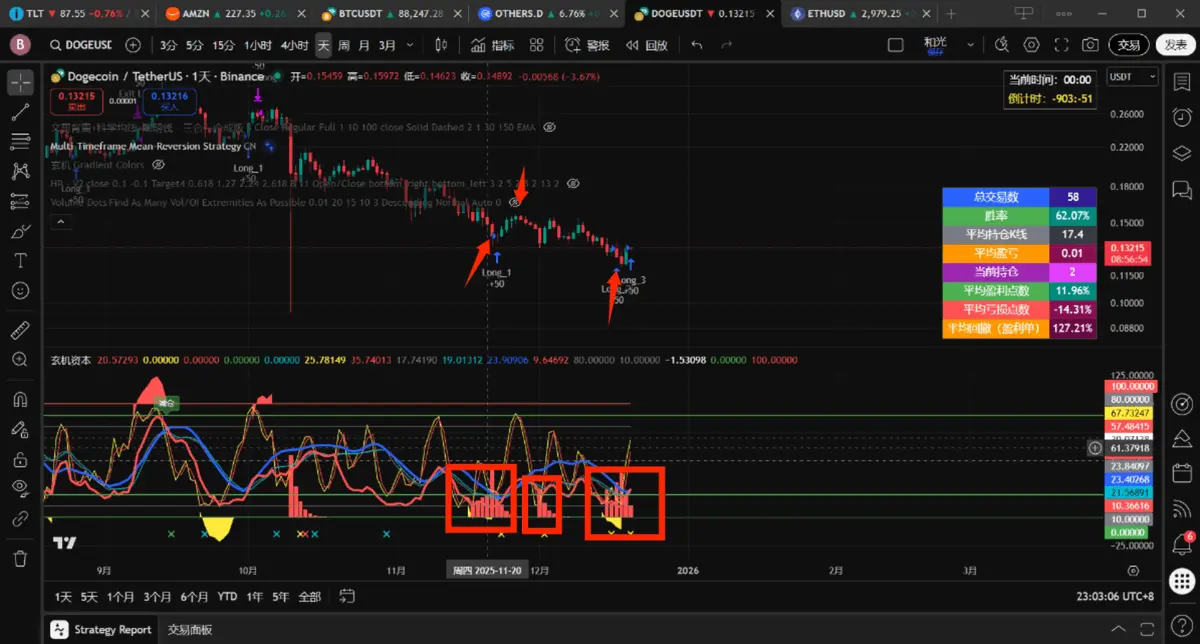The width and height of the screenshot is (1200, 644).
Task: Open quick search magnifier icon
Action: point(1002,45)
